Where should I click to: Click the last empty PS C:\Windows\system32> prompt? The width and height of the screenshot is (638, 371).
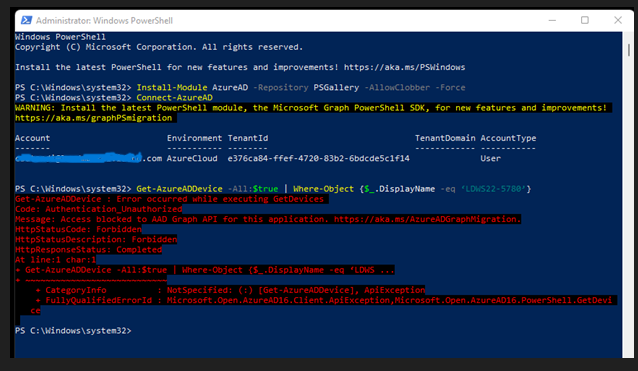73,331
